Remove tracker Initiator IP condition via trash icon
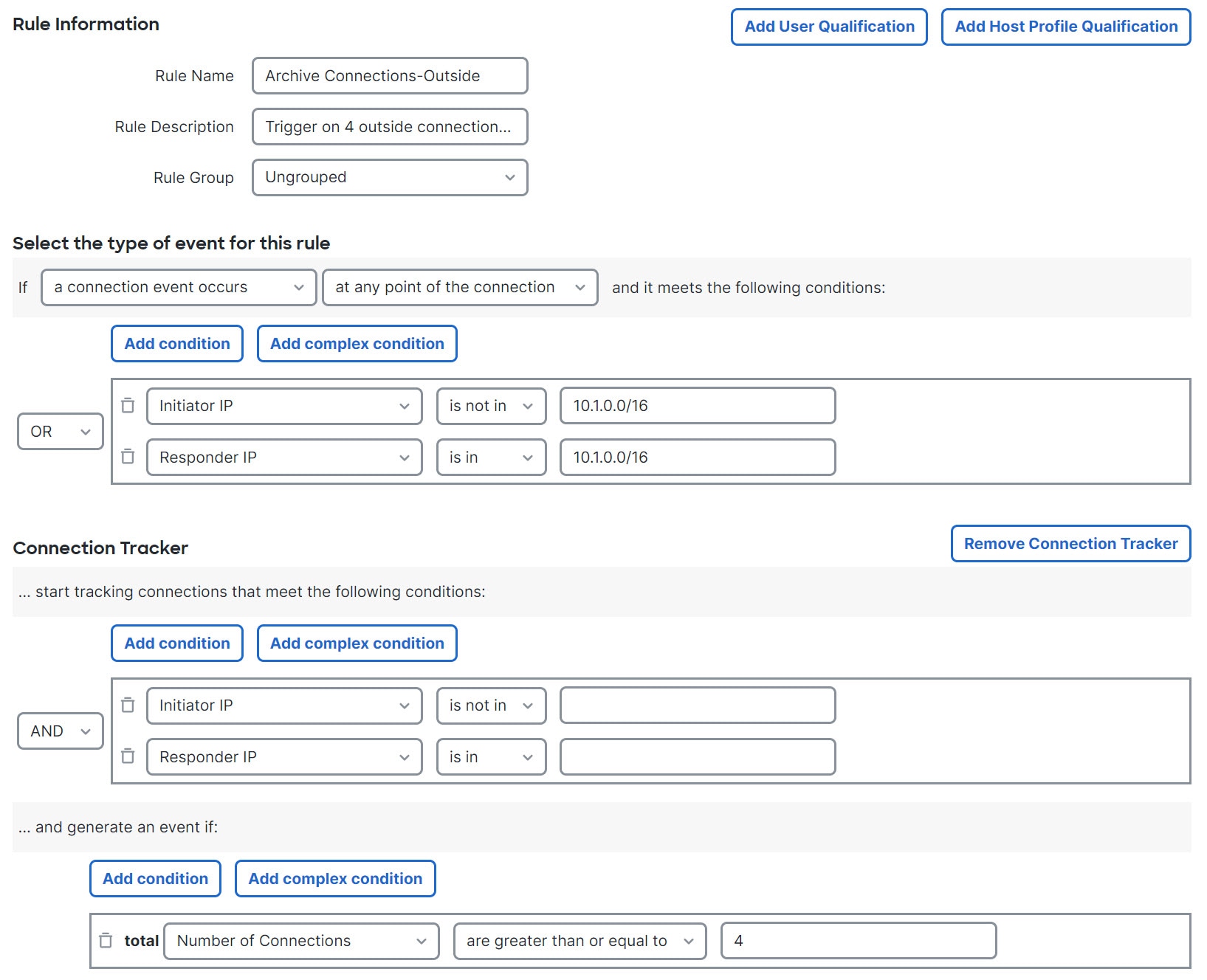1207x980 pixels. [128, 705]
